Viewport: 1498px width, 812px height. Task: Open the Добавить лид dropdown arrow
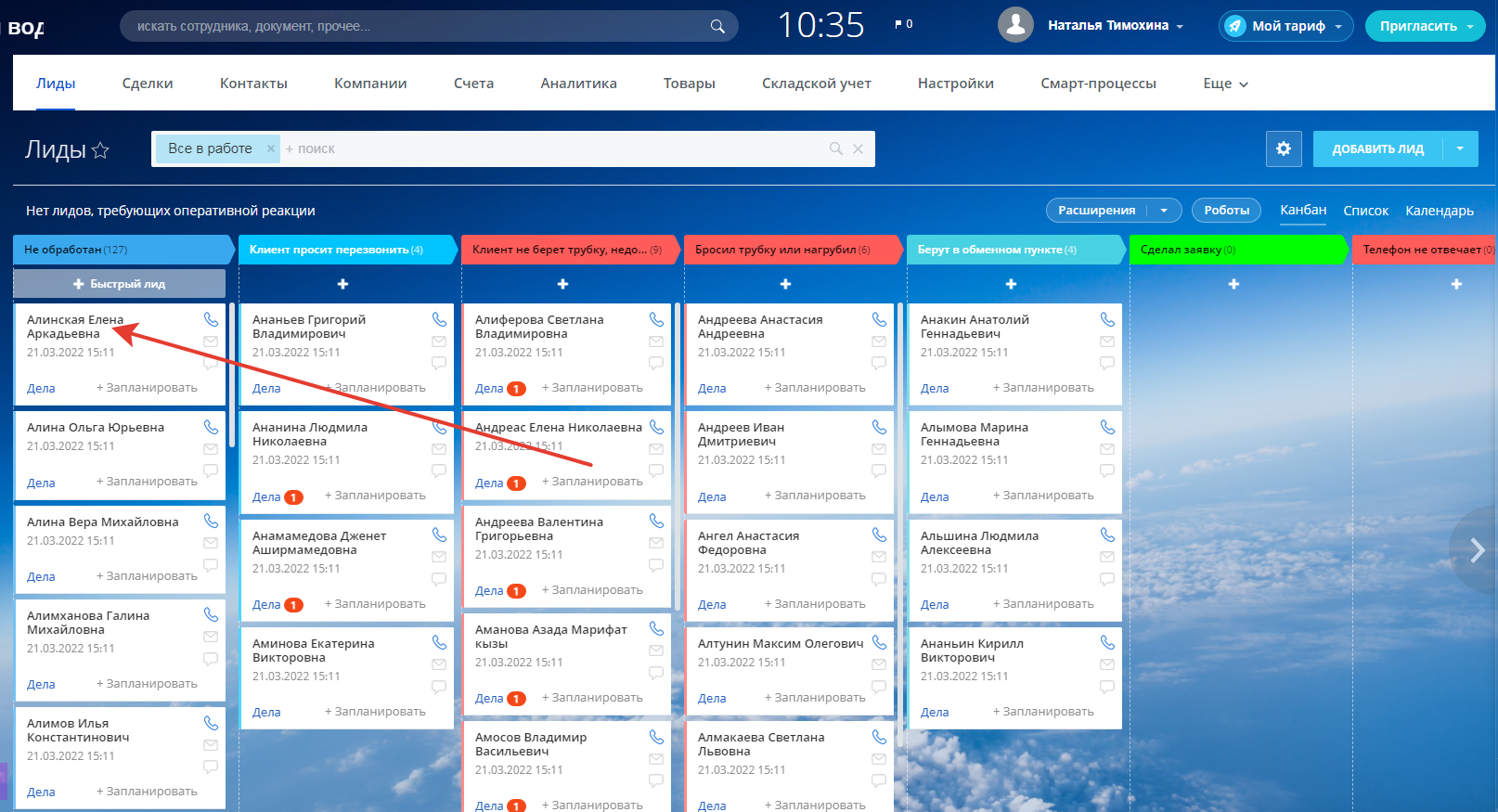pyautogui.click(x=1460, y=148)
